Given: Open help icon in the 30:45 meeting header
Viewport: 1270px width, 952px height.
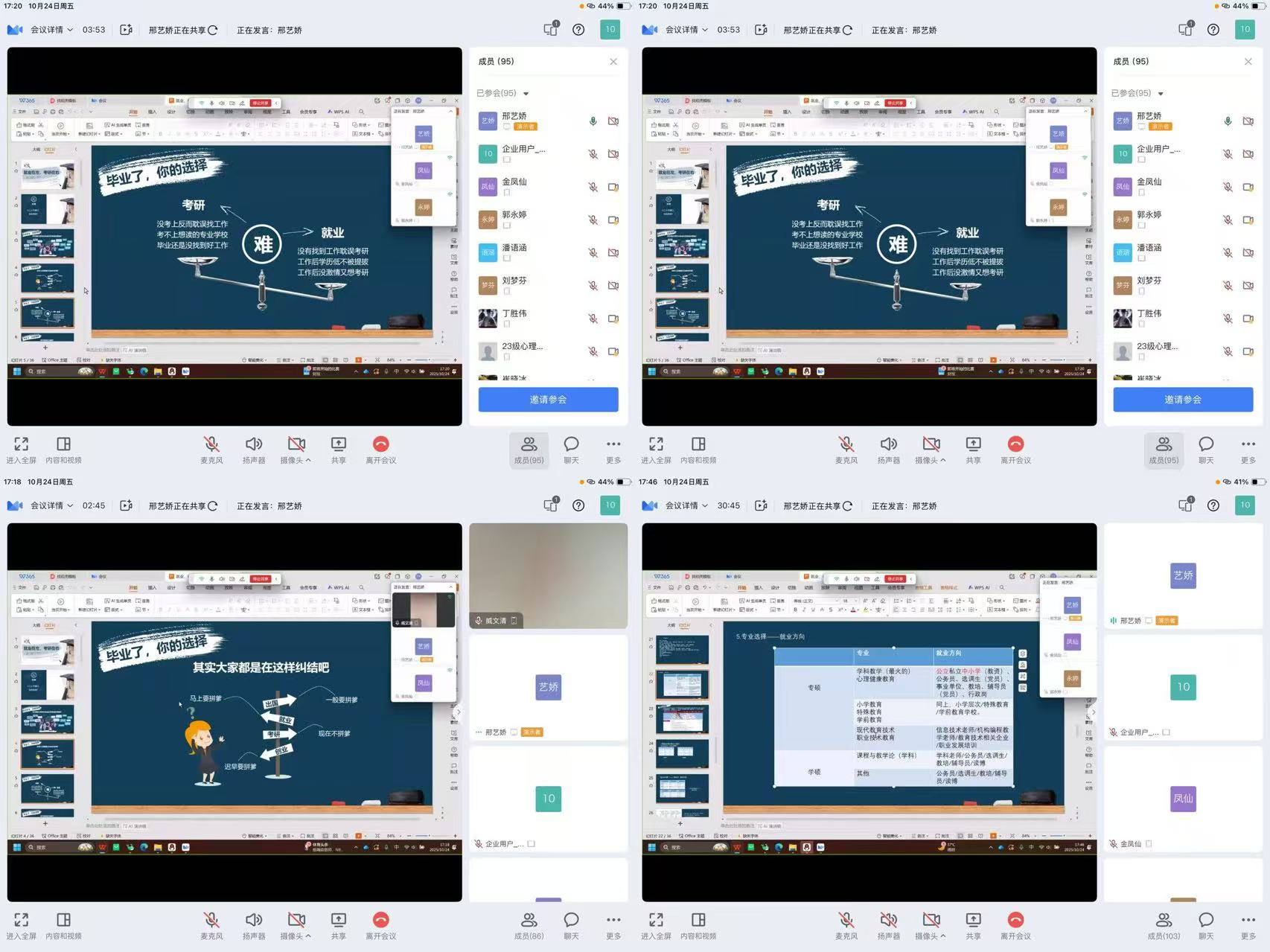Looking at the screenshot, I should pos(1213,505).
